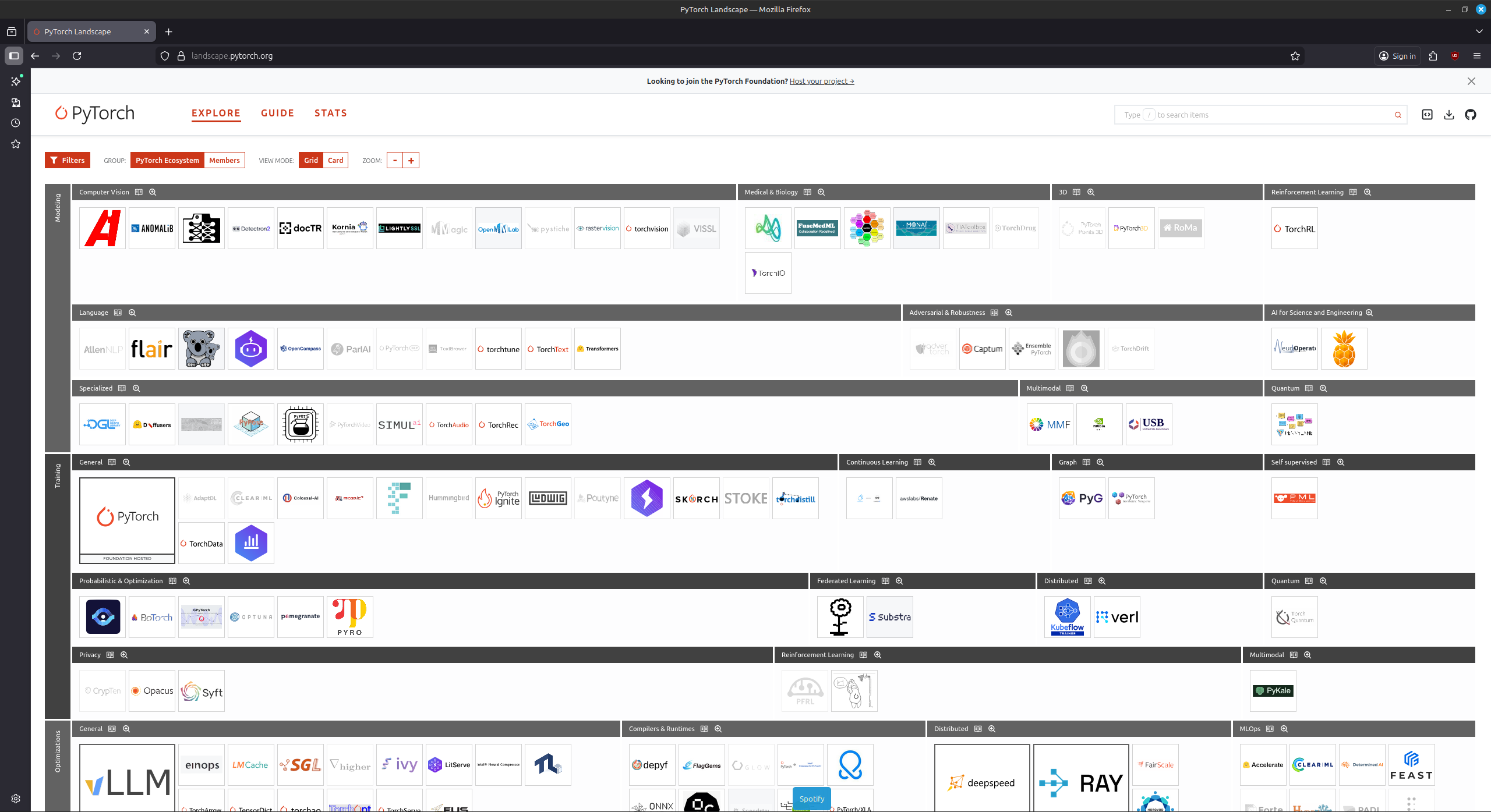This screenshot has width=1491, height=812.
Task: Switch view mode to Card
Action: click(335, 160)
